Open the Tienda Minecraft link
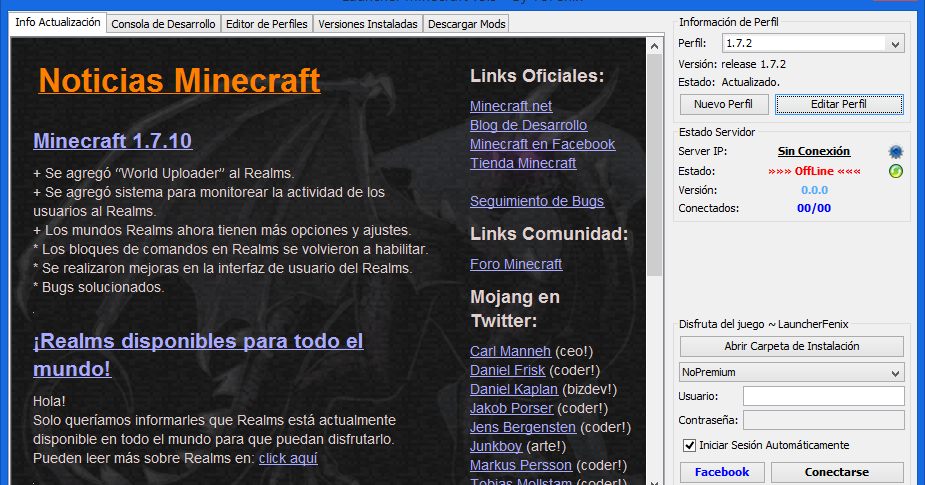 [x=523, y=163]
